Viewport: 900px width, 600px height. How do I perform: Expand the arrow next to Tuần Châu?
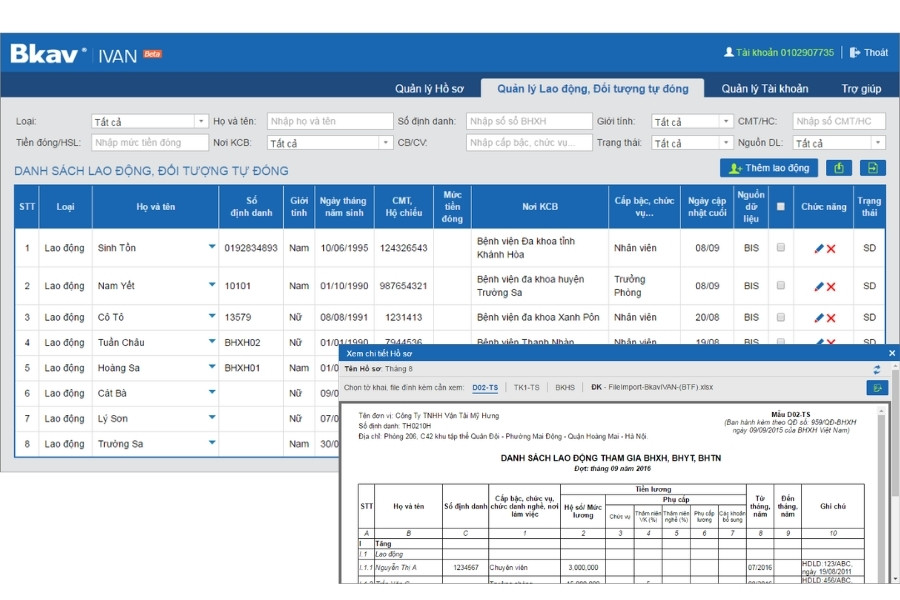click(212, 341)
